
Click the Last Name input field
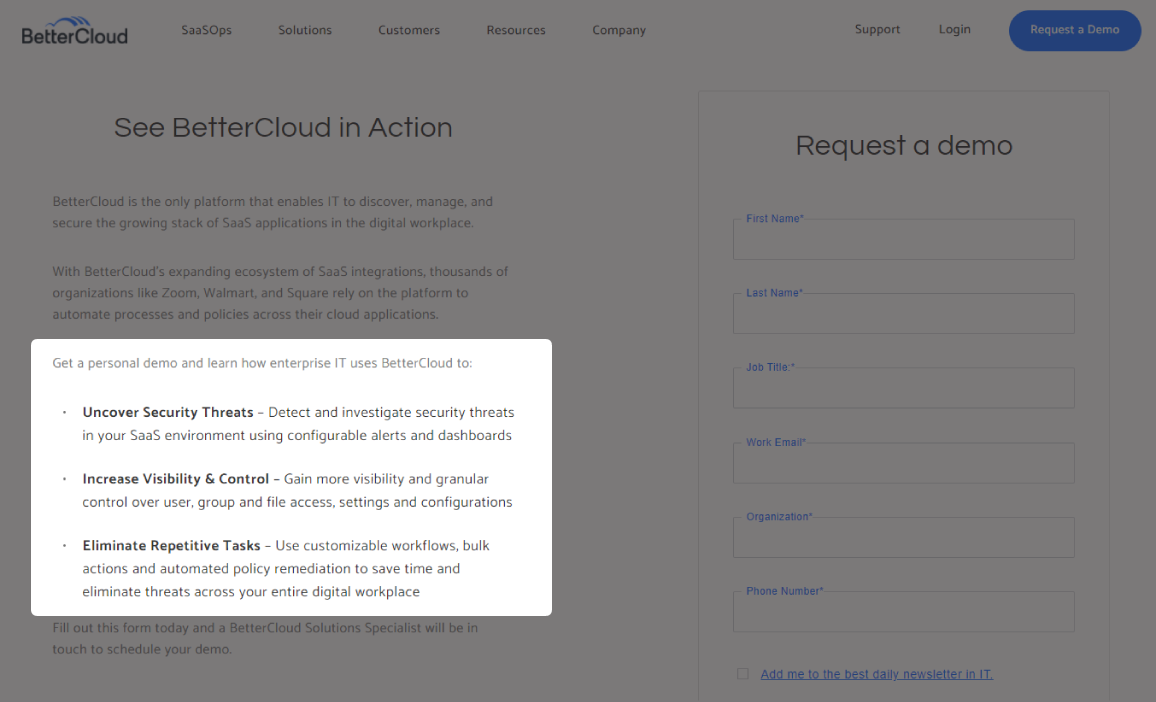(x=903, y=315)
